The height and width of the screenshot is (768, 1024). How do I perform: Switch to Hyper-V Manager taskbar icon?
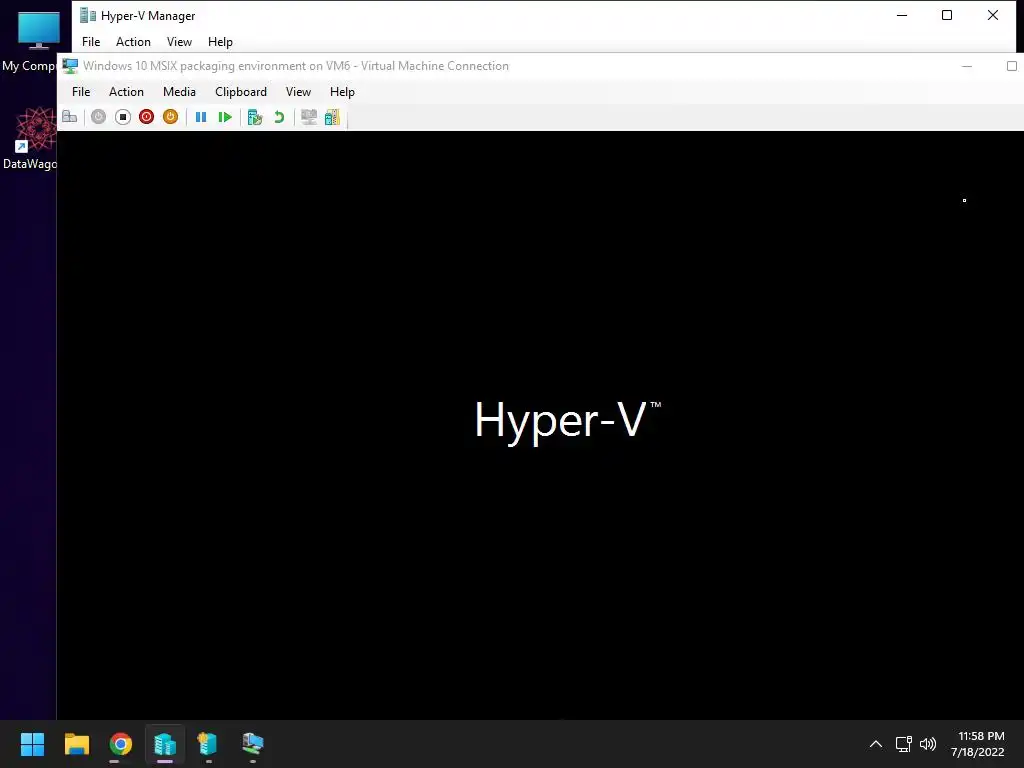[x=165, y=744]
